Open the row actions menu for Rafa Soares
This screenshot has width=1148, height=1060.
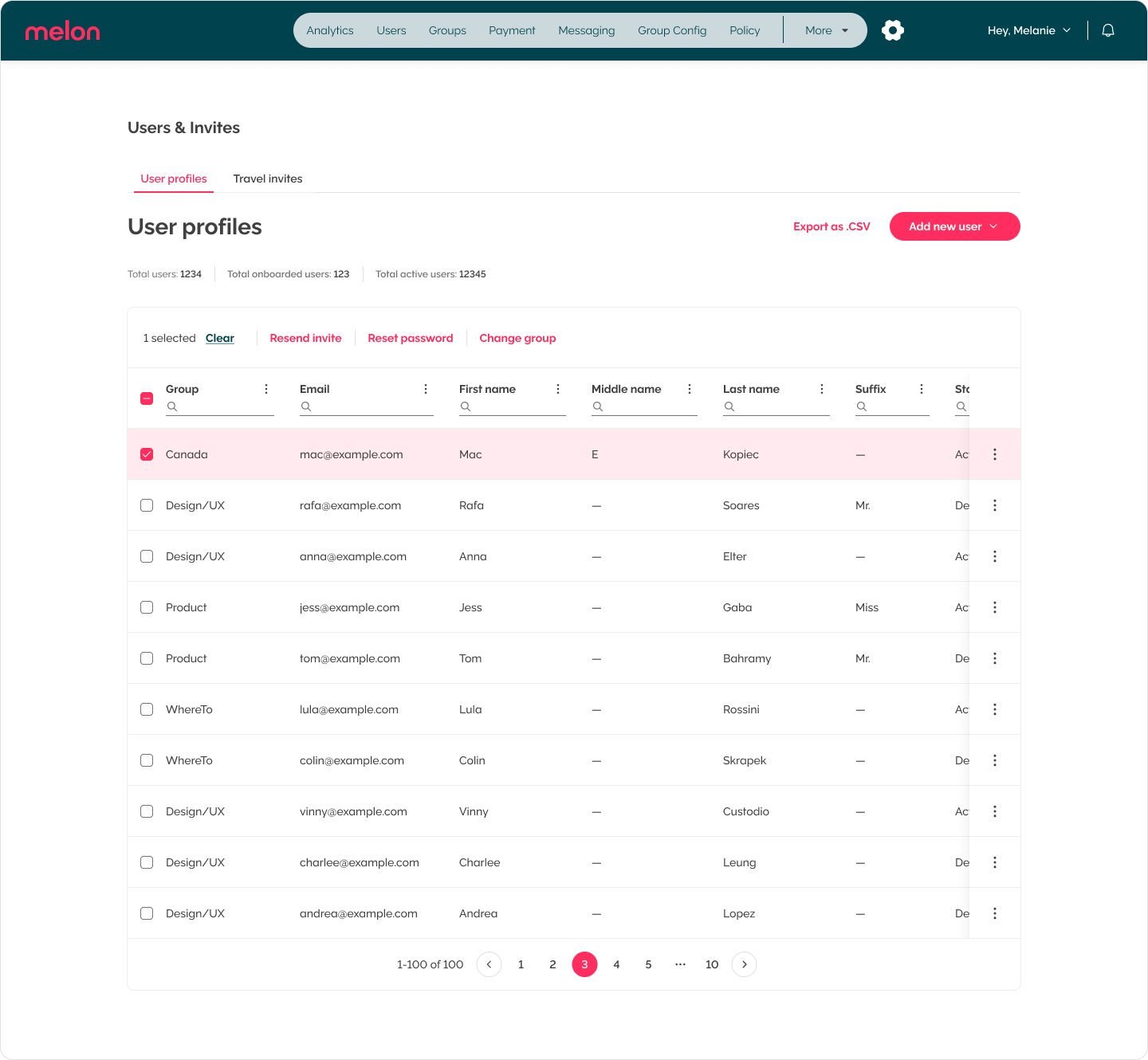point(994,505)
